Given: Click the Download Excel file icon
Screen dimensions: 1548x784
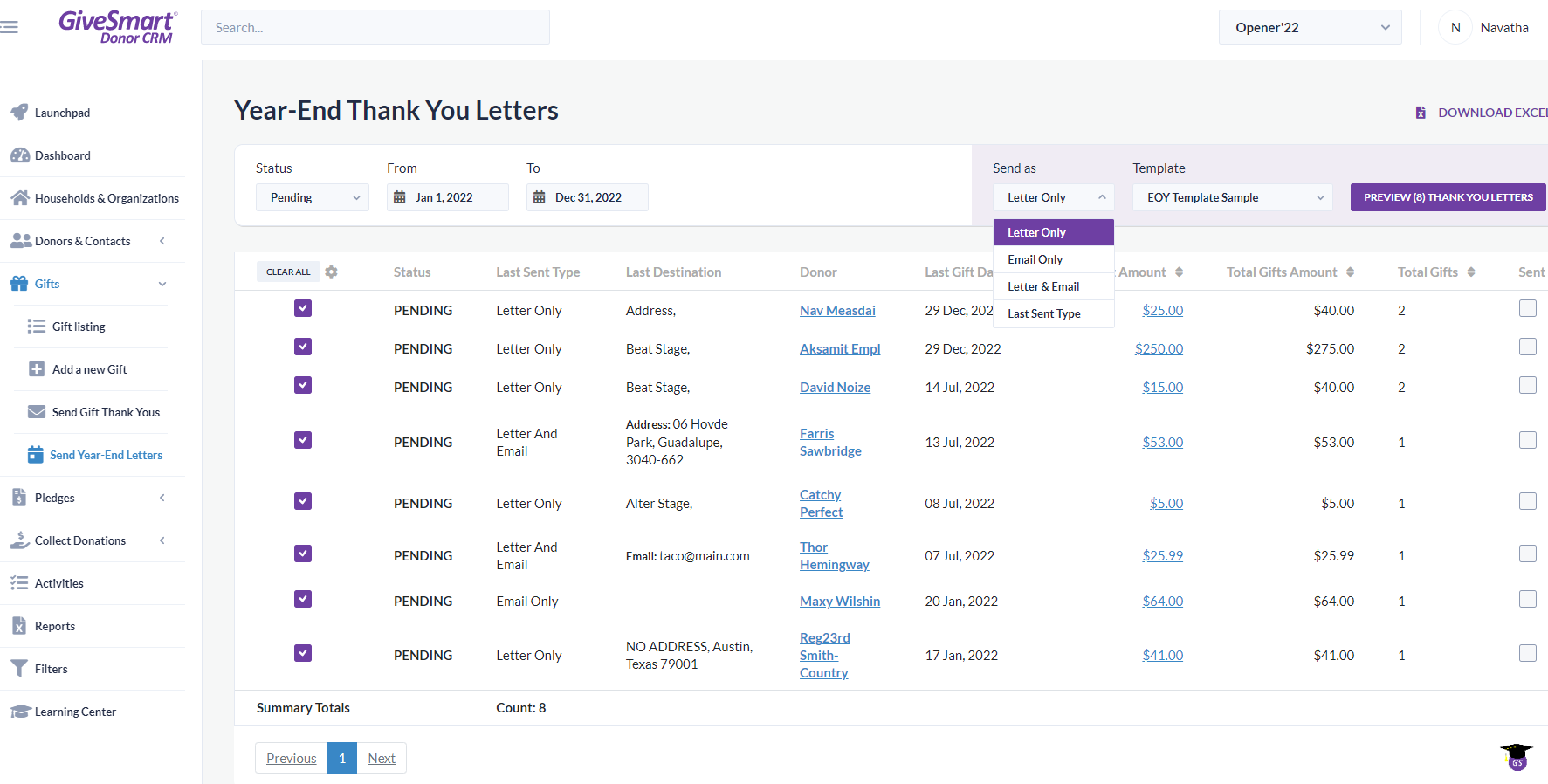Looking at the screenshot, I should (1421, 113).
